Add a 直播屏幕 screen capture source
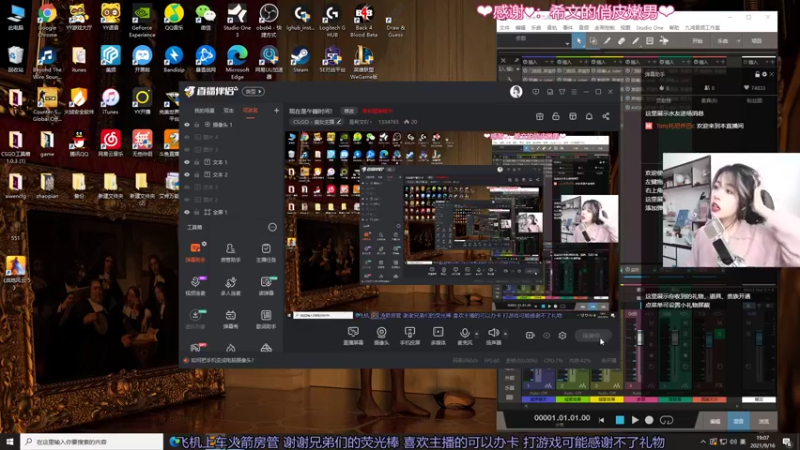 (x=353, y=336)
